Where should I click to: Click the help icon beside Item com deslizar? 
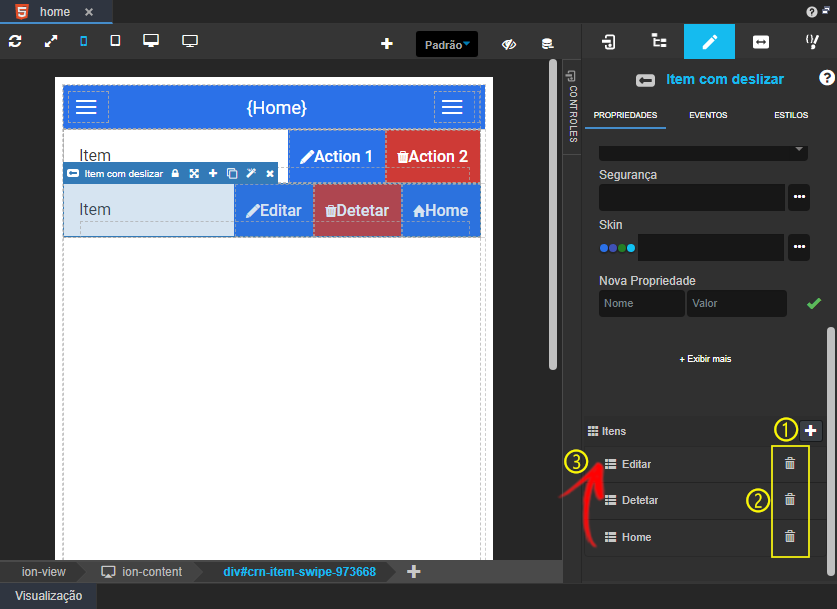tap(826, 78)
